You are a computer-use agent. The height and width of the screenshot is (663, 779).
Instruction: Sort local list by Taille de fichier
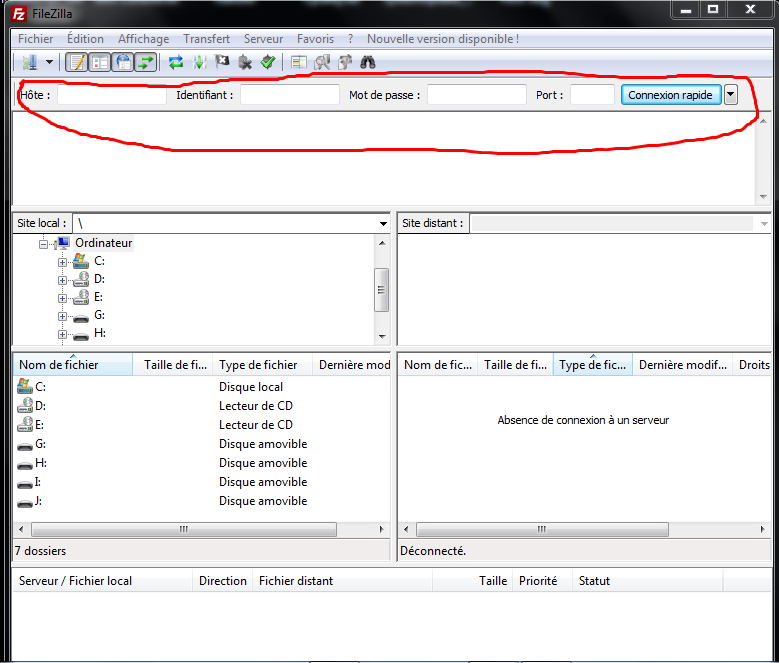pyautogui.click(x=173, y=365)
